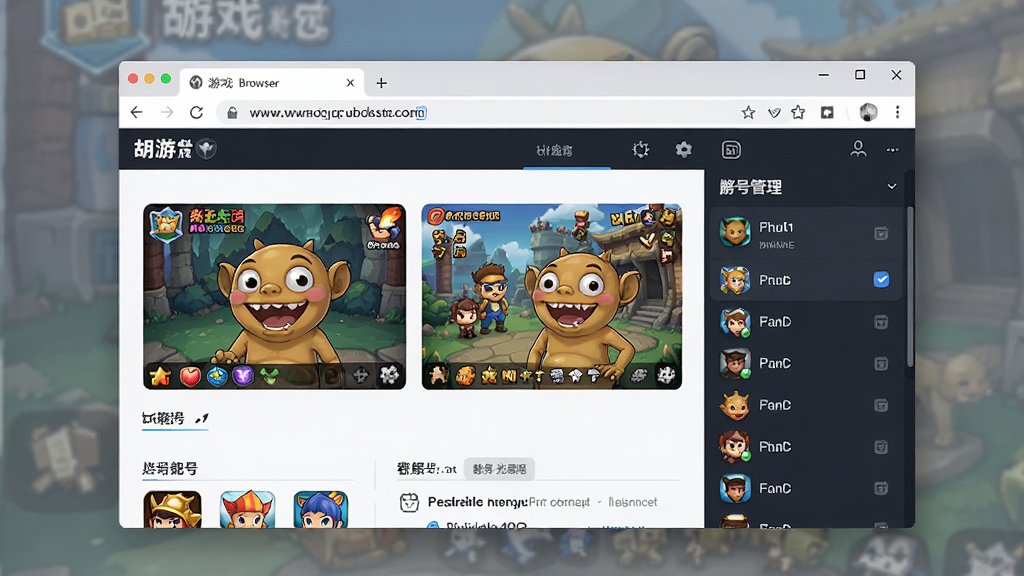Click the round badge icon beside the app logo

[206, 149]
